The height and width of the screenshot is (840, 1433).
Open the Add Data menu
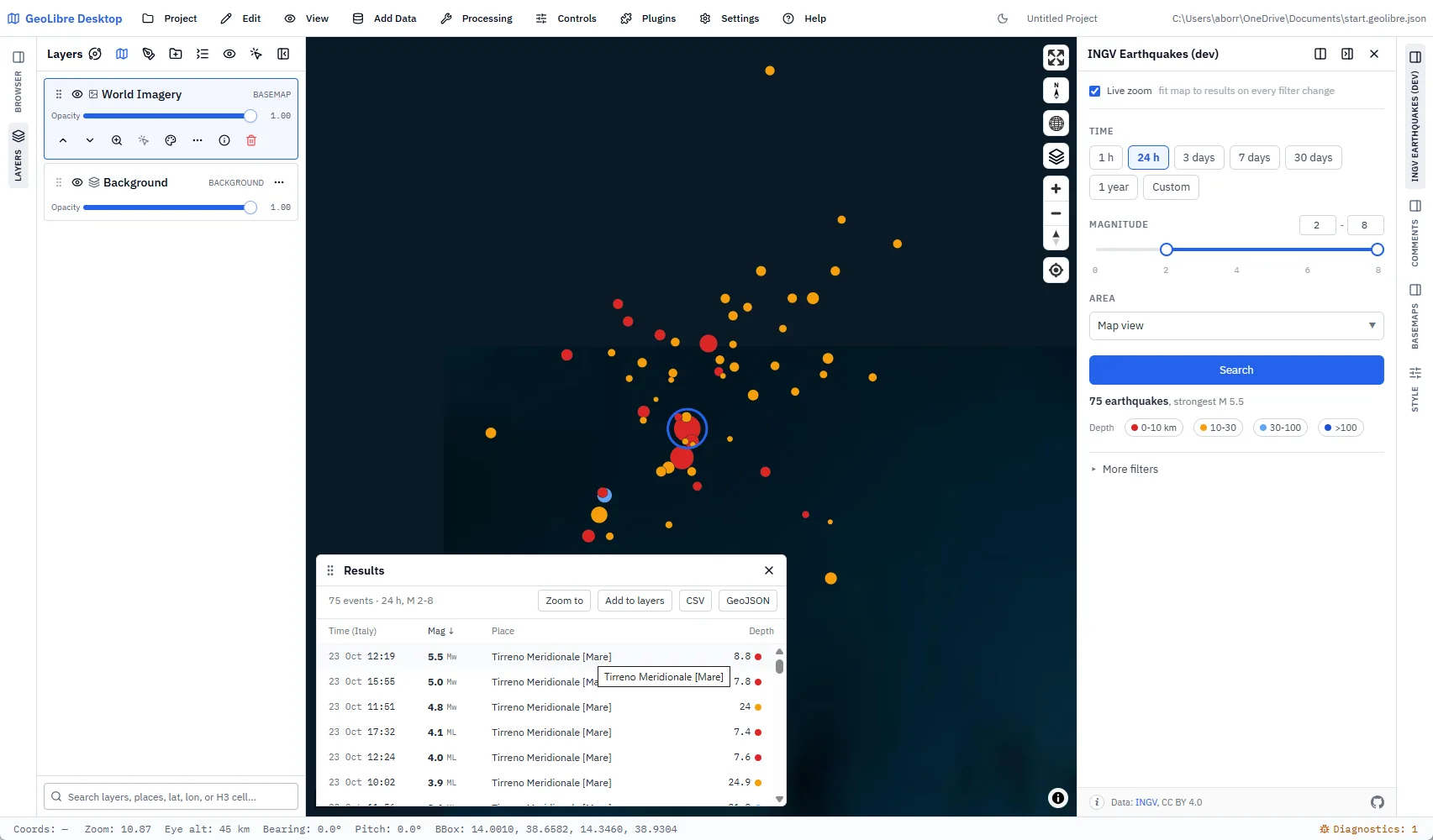384,18
